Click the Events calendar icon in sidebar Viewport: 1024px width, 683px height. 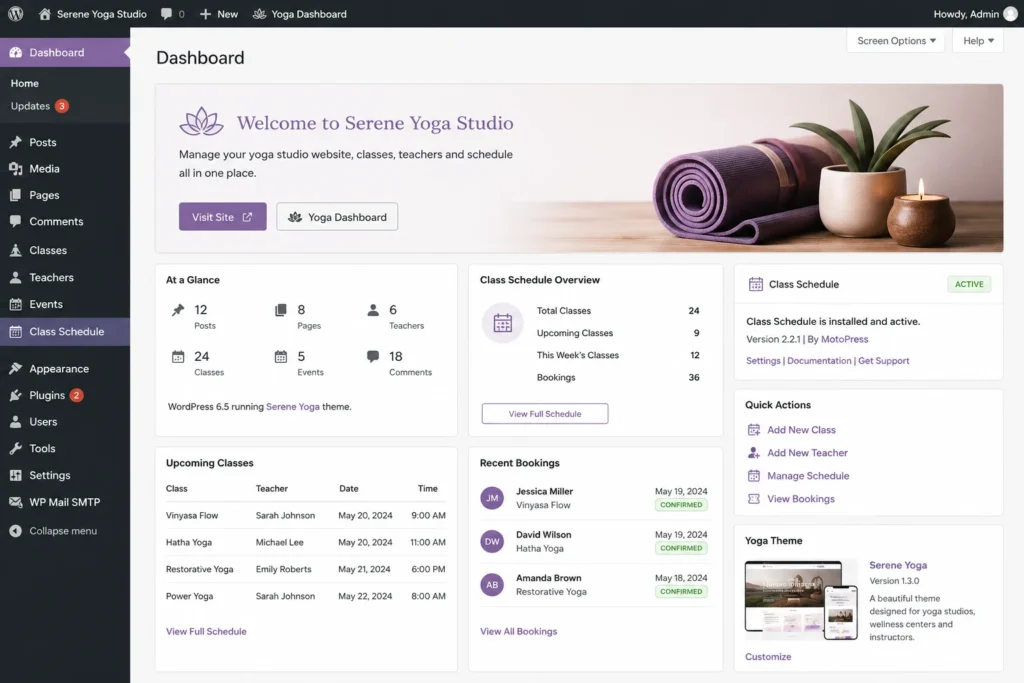pyautogui.click(x=16, y=304)
